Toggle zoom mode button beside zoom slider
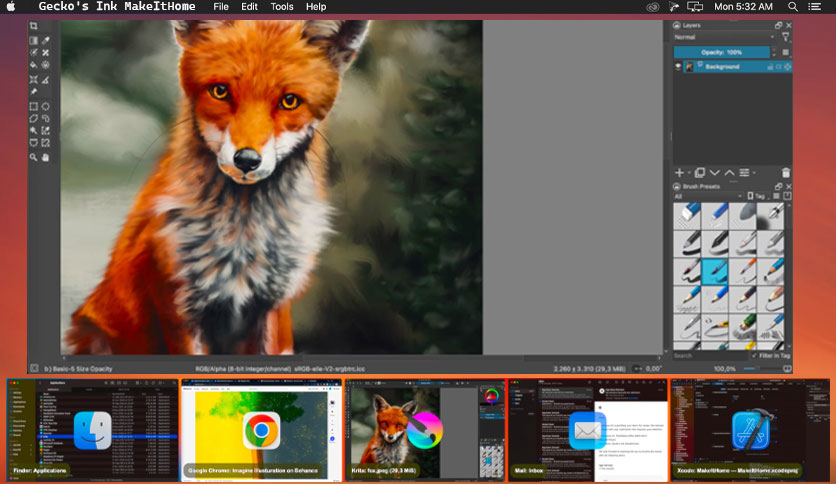The width and height of the screenshot is (836, 484). pos(787,368)
